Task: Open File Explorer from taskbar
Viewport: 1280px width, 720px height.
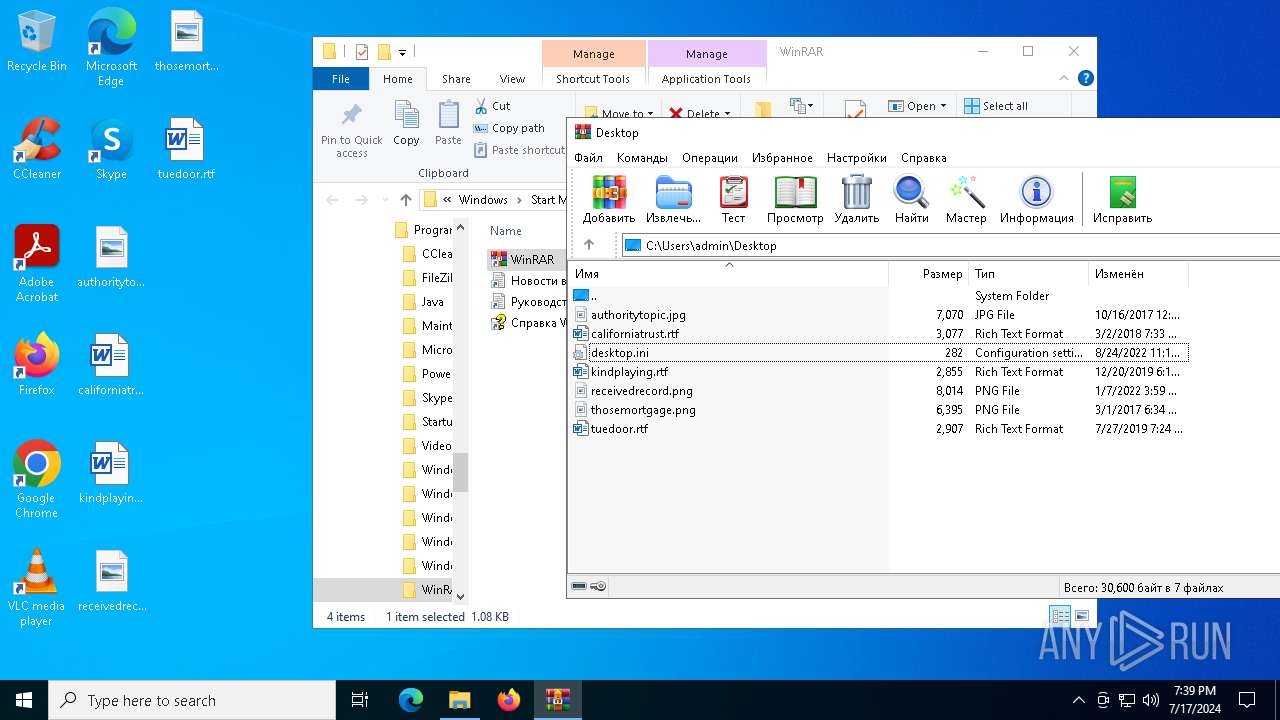Action: 459,700
